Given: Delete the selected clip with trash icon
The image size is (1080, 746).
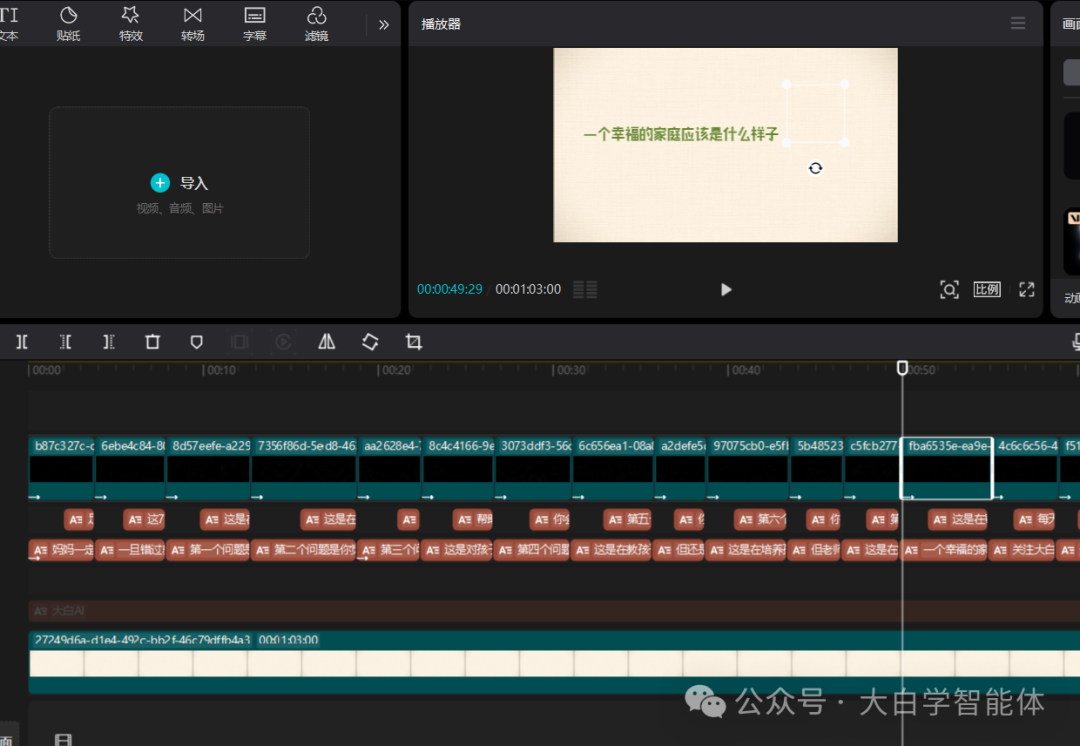Looking at the screenshot, I should click(x=152, y=342).
